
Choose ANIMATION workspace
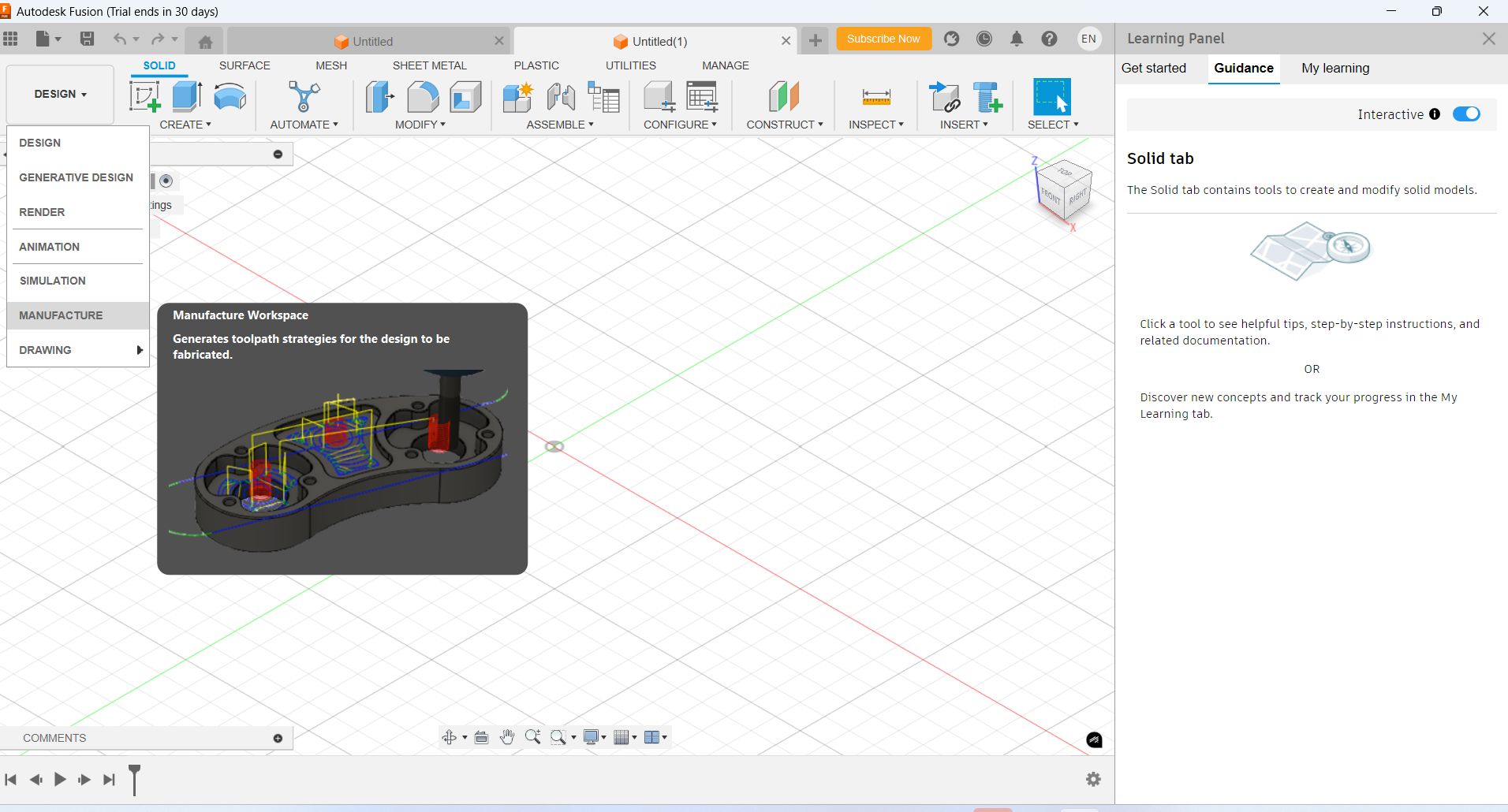coord(78,247)
